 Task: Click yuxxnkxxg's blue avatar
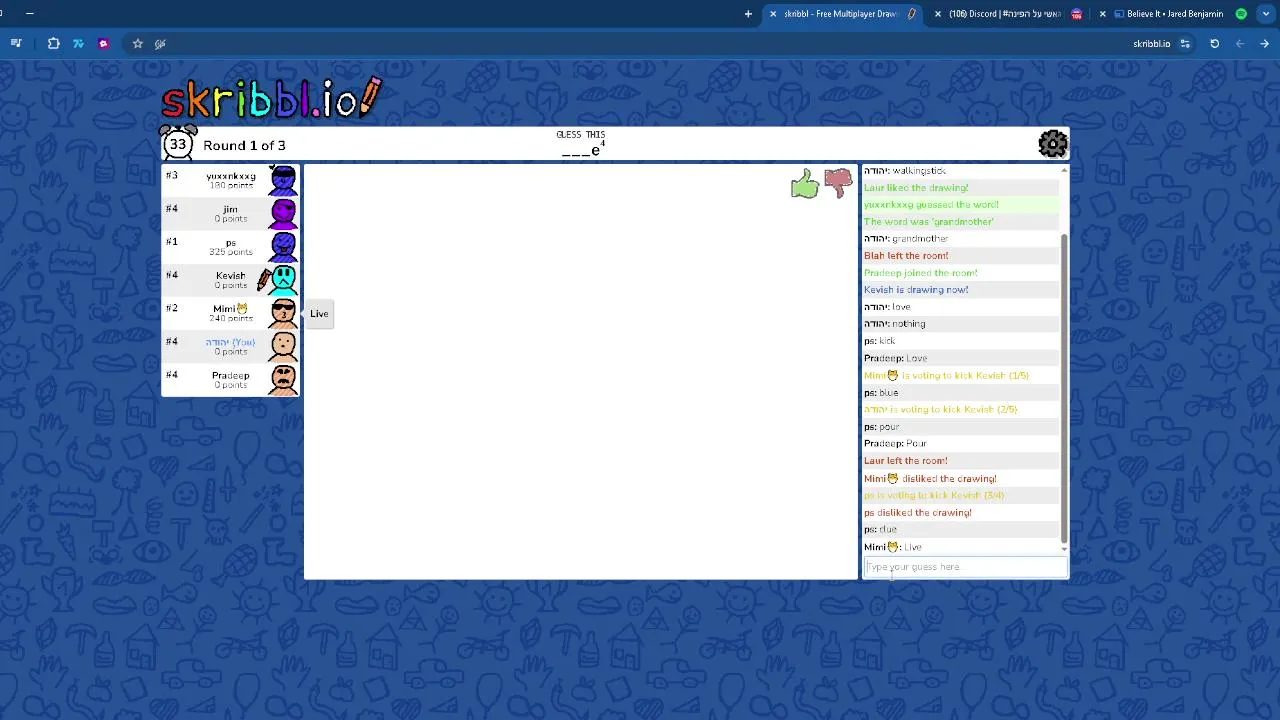(283, 180)
